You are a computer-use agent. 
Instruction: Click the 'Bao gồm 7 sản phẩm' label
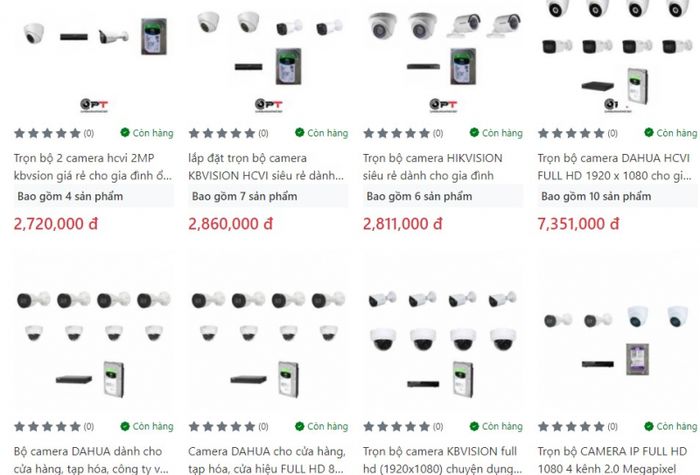(x=245, y=196)
